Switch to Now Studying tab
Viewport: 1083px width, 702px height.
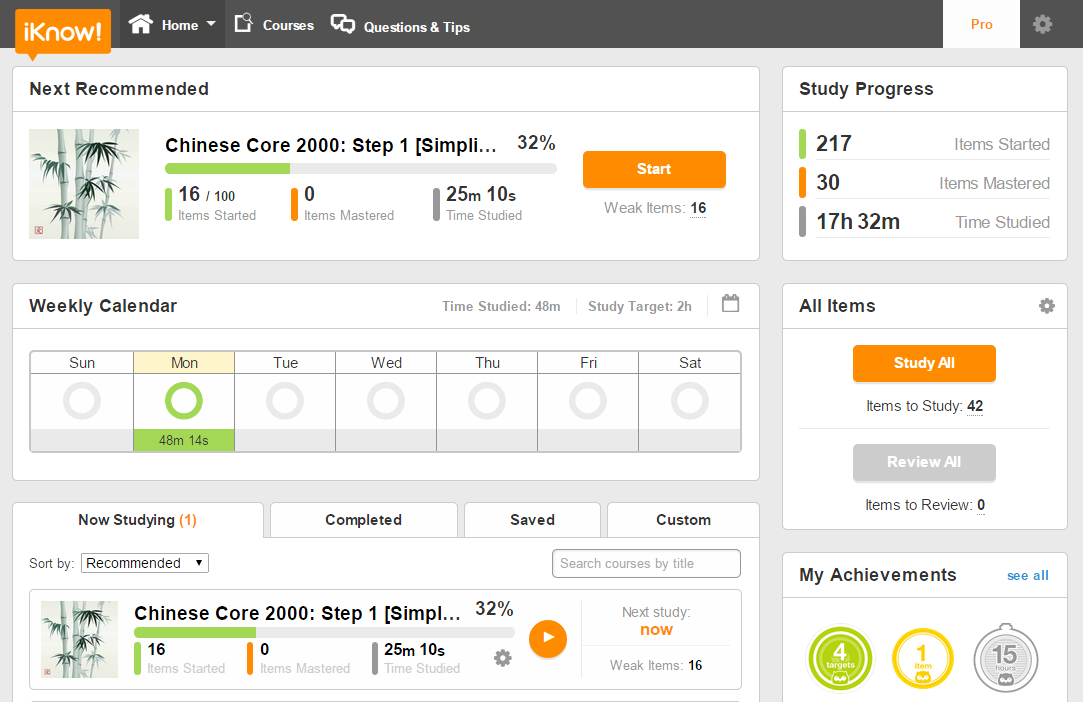pyautogui.click(x=137, y=520)
